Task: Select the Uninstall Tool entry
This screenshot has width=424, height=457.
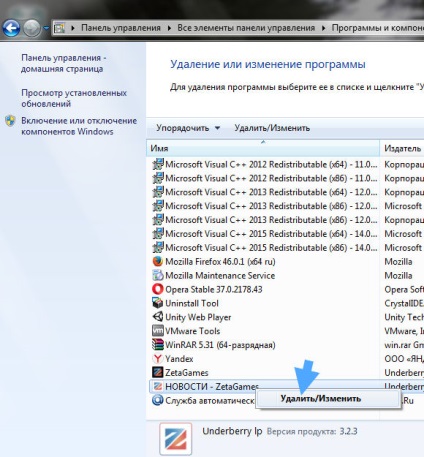Action: pyautogui.click(x=192, y=303)
